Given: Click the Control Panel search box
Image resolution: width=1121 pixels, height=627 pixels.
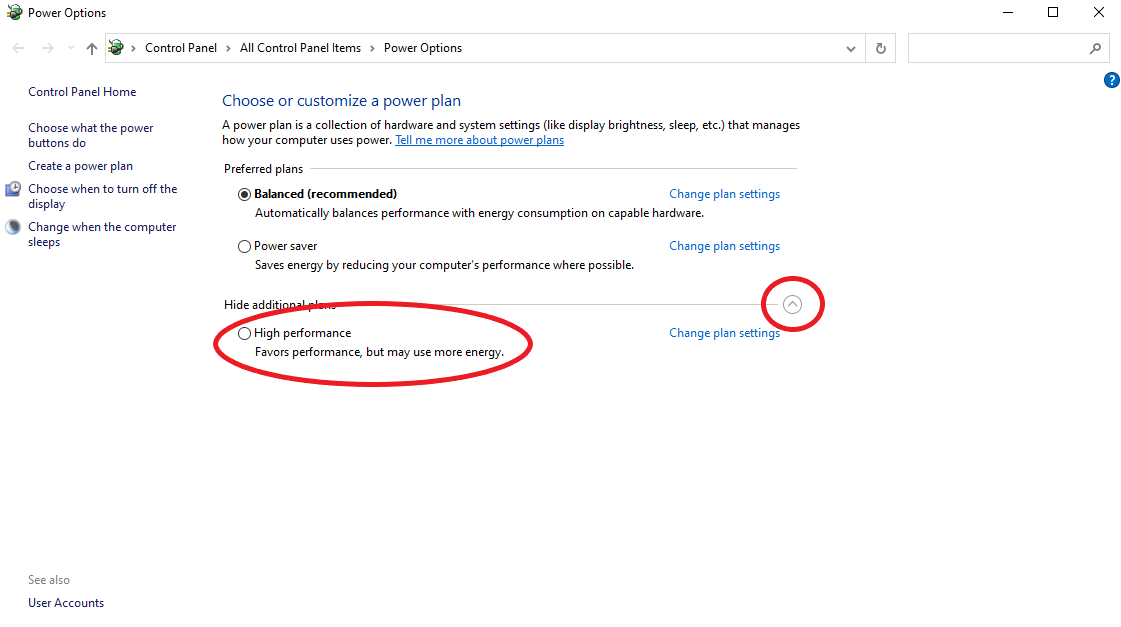Looking at the screenshot, I should (995, 48).
